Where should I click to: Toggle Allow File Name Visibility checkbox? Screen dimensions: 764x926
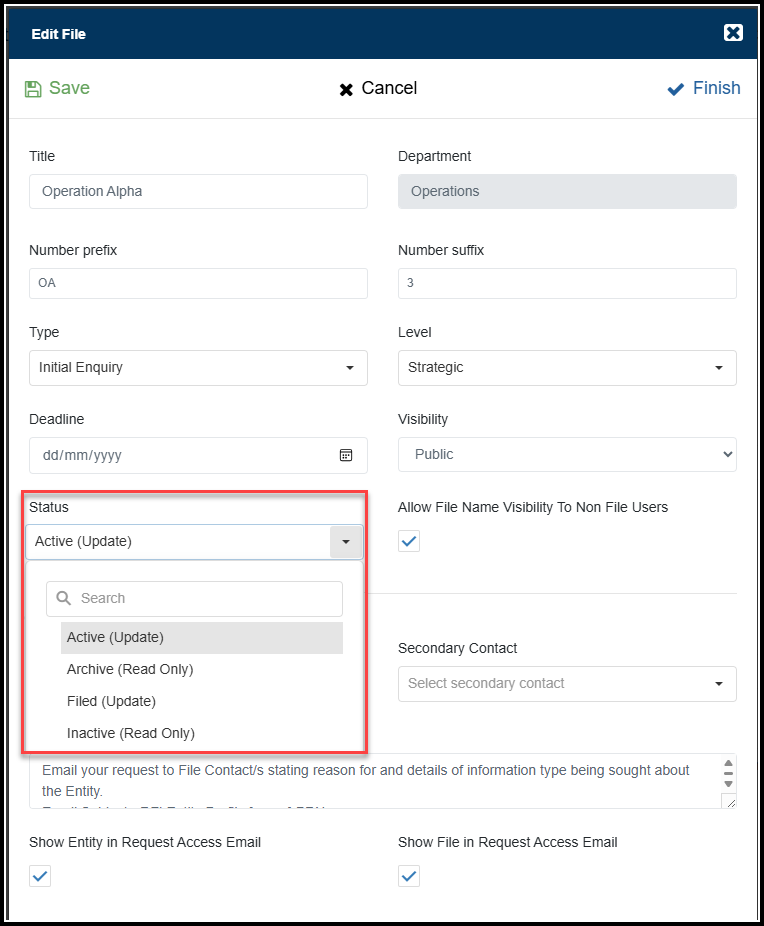pos(409,541)
